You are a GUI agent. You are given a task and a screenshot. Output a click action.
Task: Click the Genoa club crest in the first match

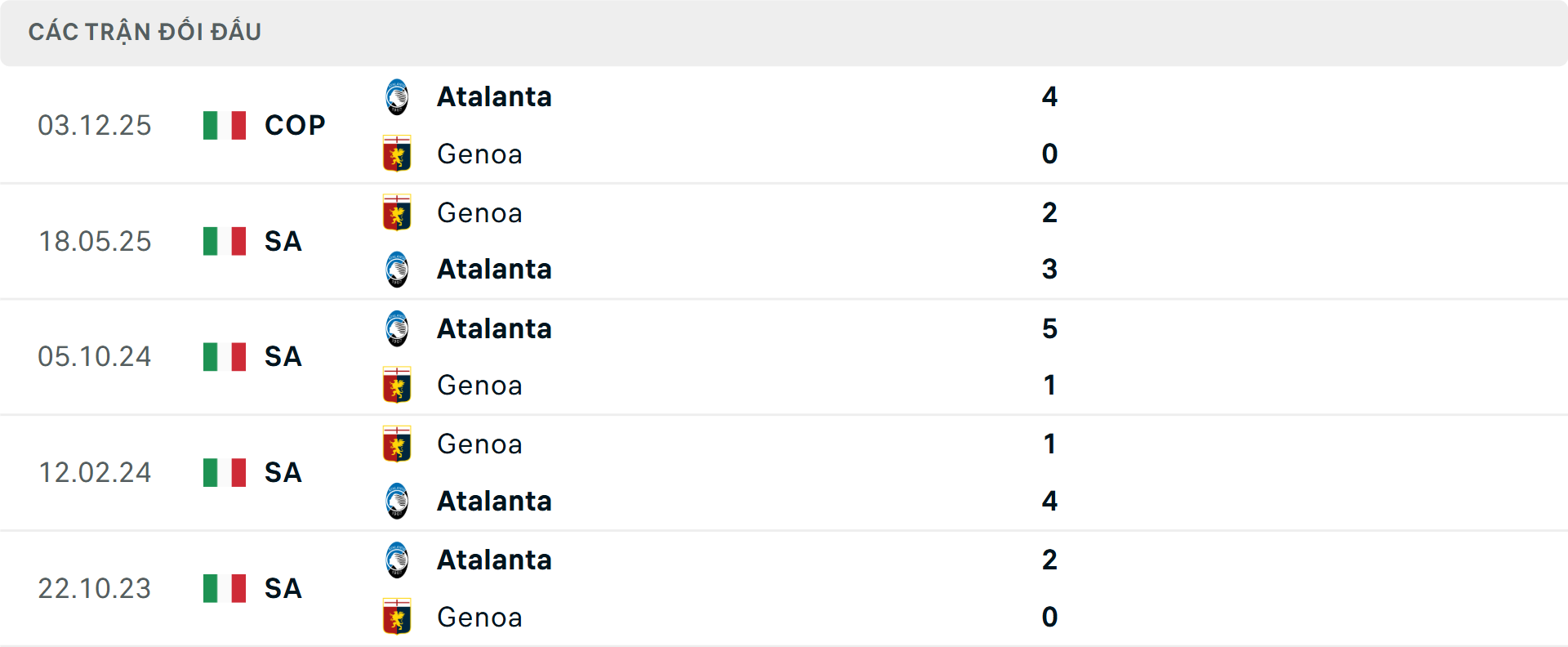398,154
